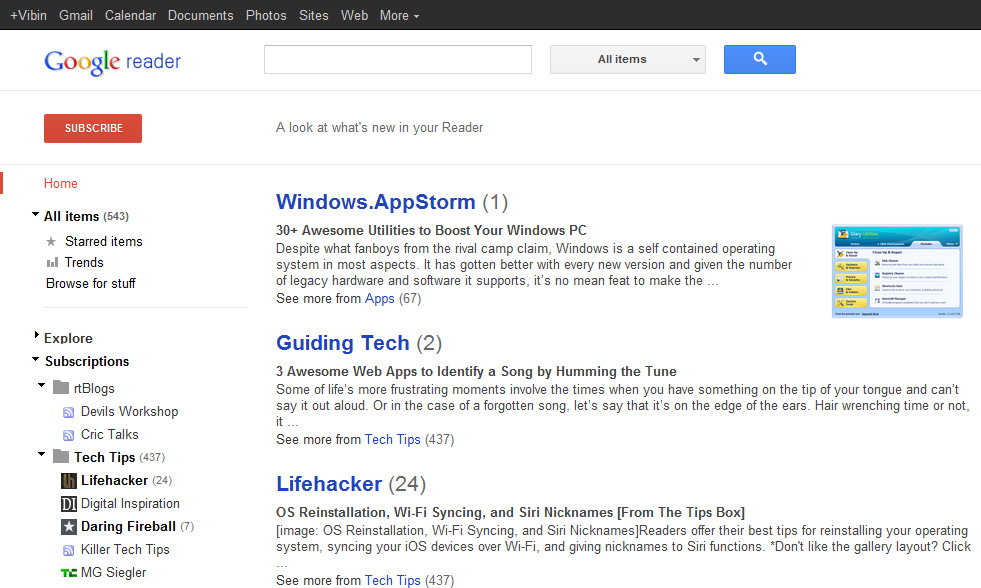Select MG Siegler subscription
This screenshot has width=981, height=588.
tap(113, 572)
